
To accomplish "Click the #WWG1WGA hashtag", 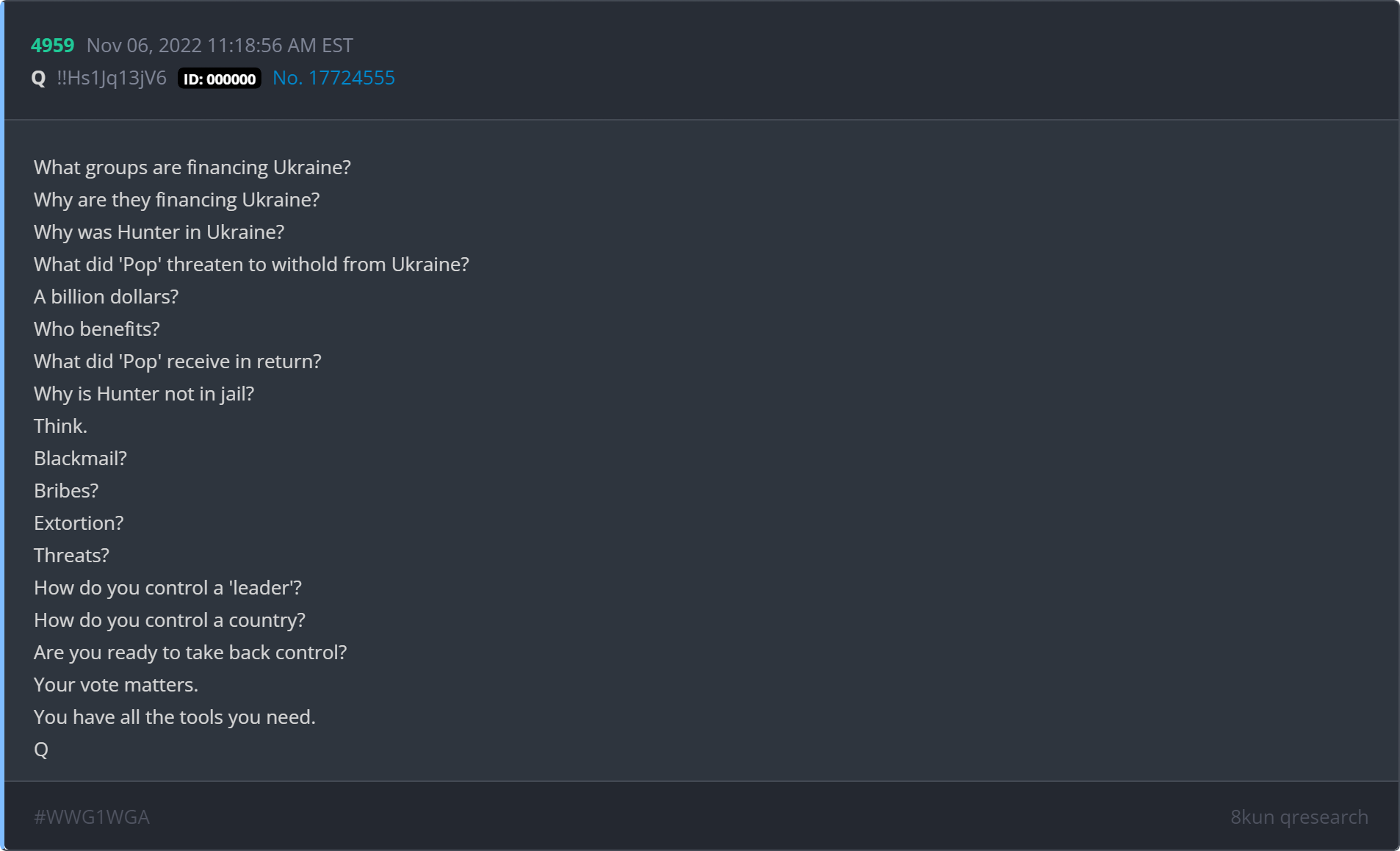I will (x=92, y=816).
